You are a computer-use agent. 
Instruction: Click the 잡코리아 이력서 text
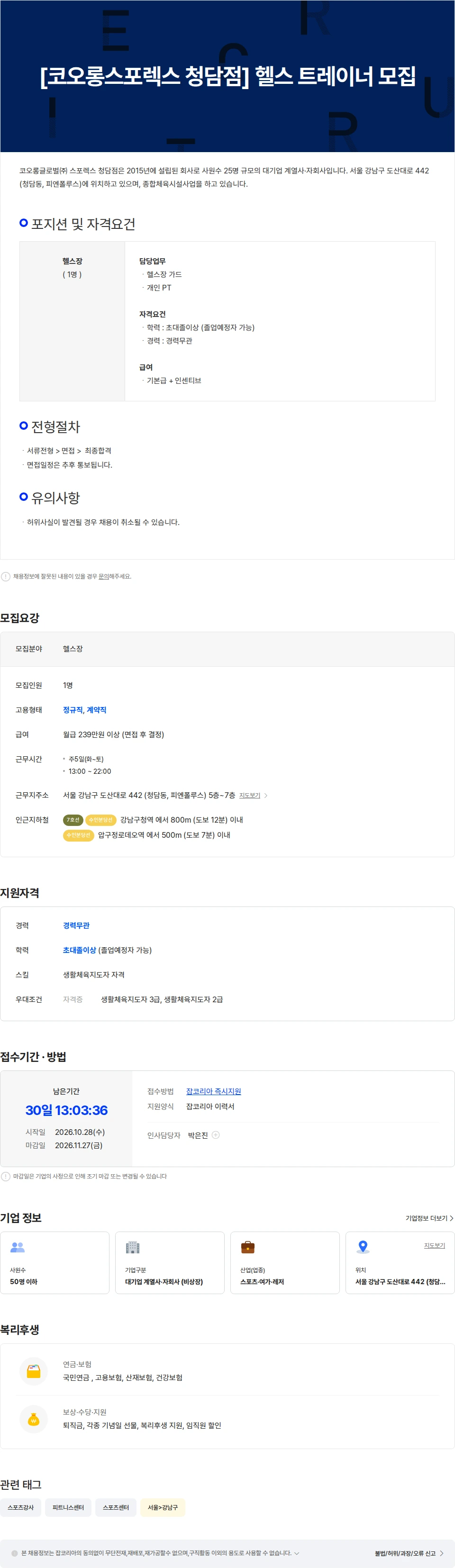(210, 1106)
